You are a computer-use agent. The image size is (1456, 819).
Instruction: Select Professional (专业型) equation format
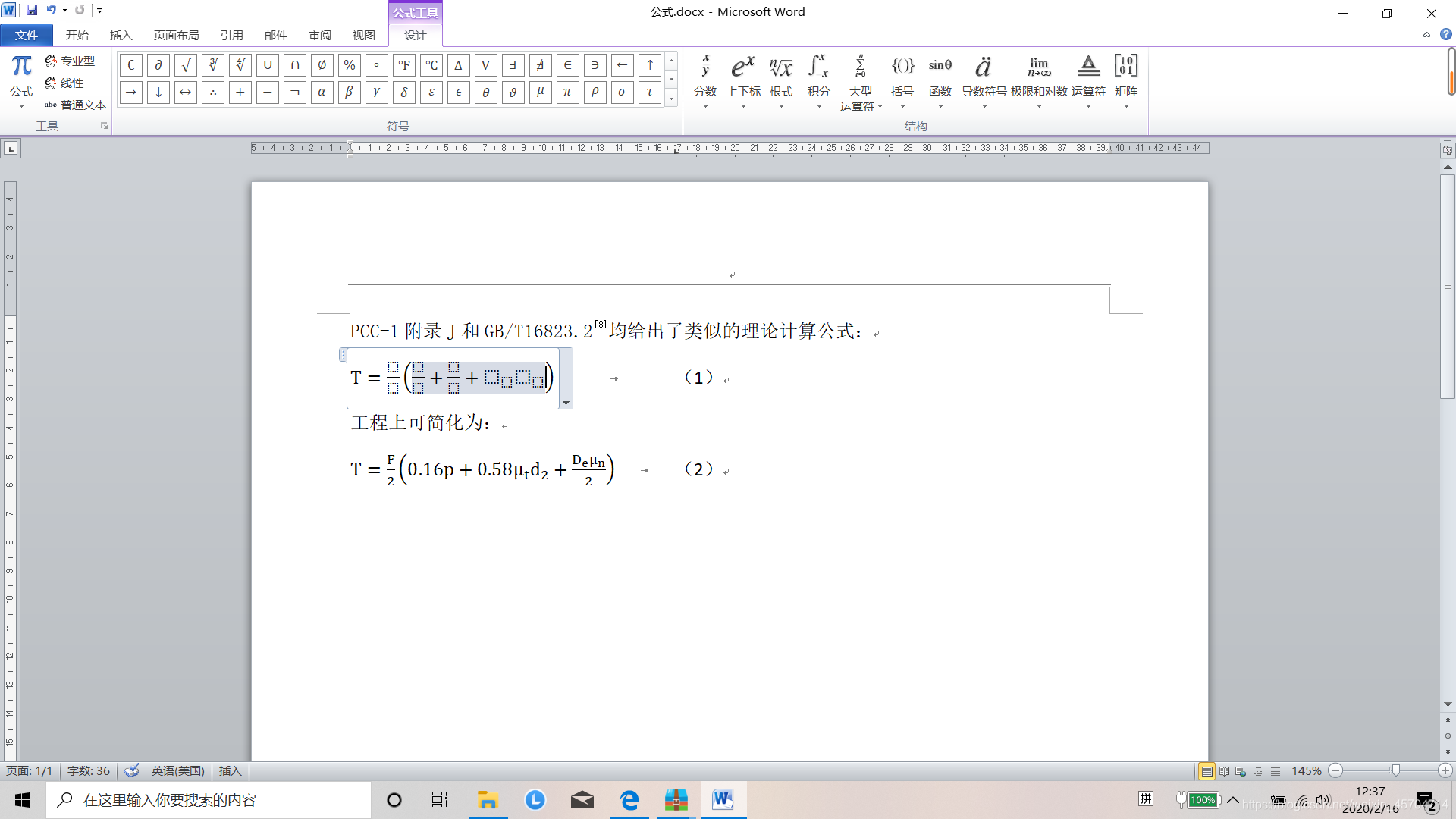(x=70, y=61)
